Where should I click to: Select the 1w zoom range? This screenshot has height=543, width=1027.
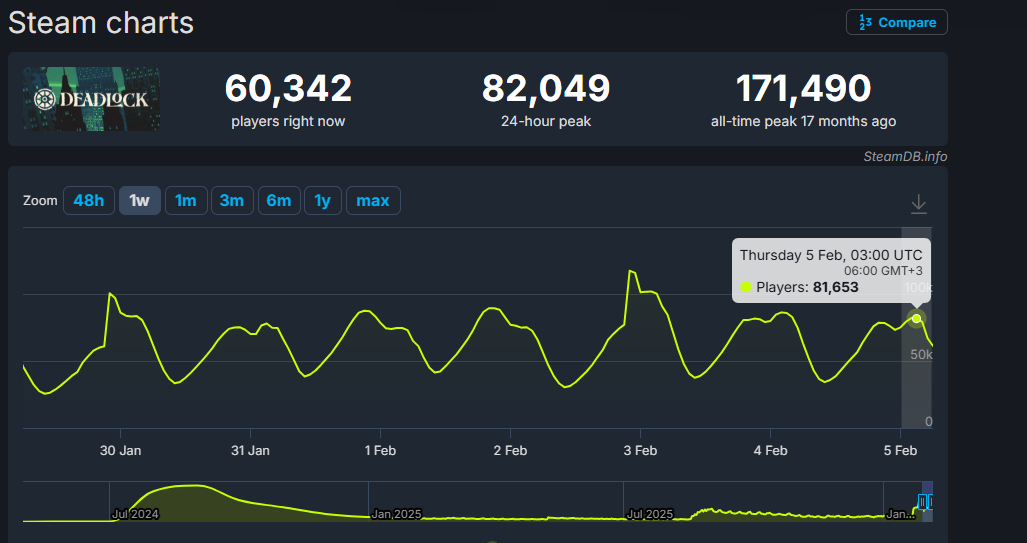coord(140,200)
